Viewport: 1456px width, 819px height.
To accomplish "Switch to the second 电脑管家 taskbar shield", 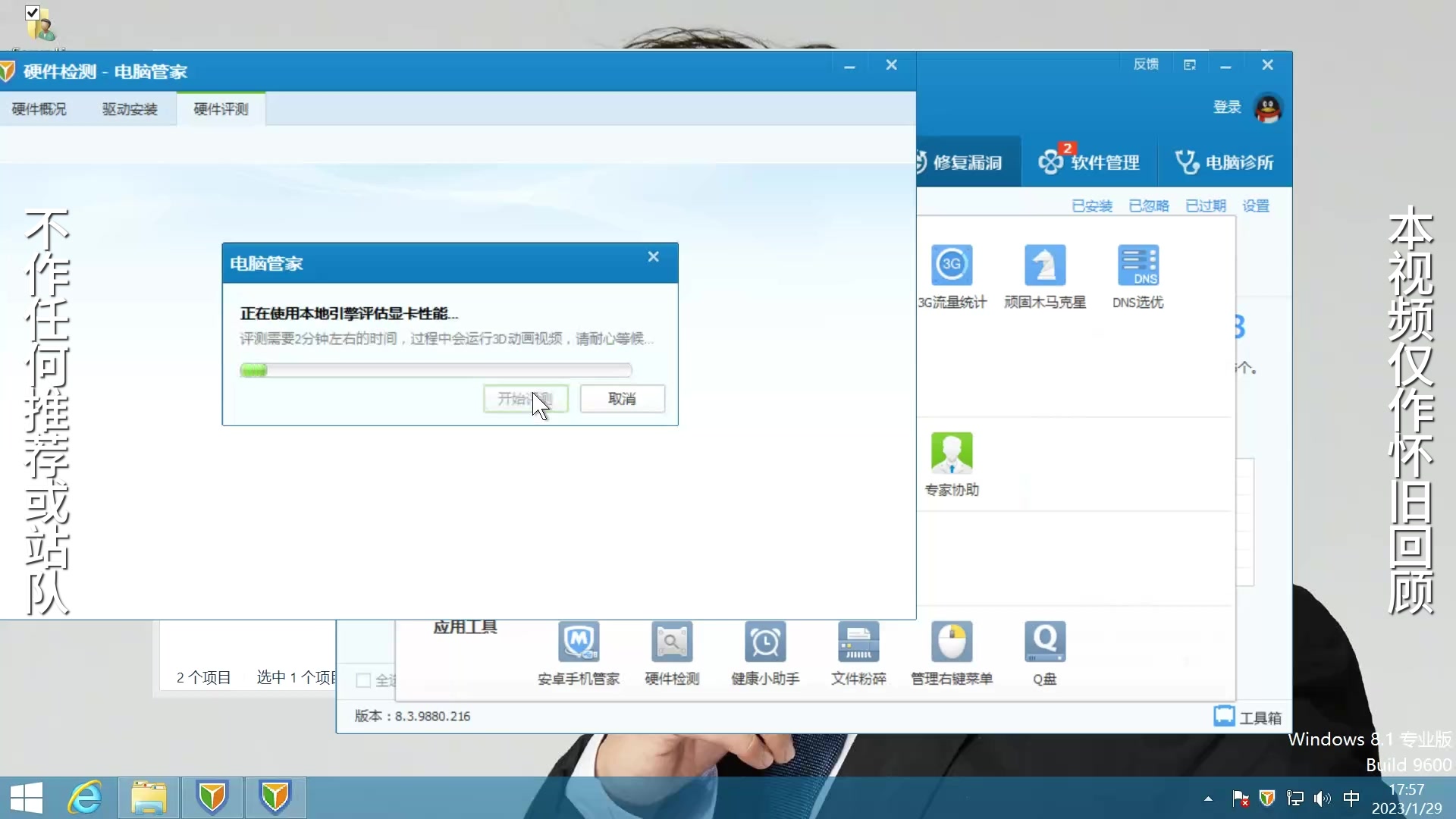I will pyautogui.click(x=275, y=798).
